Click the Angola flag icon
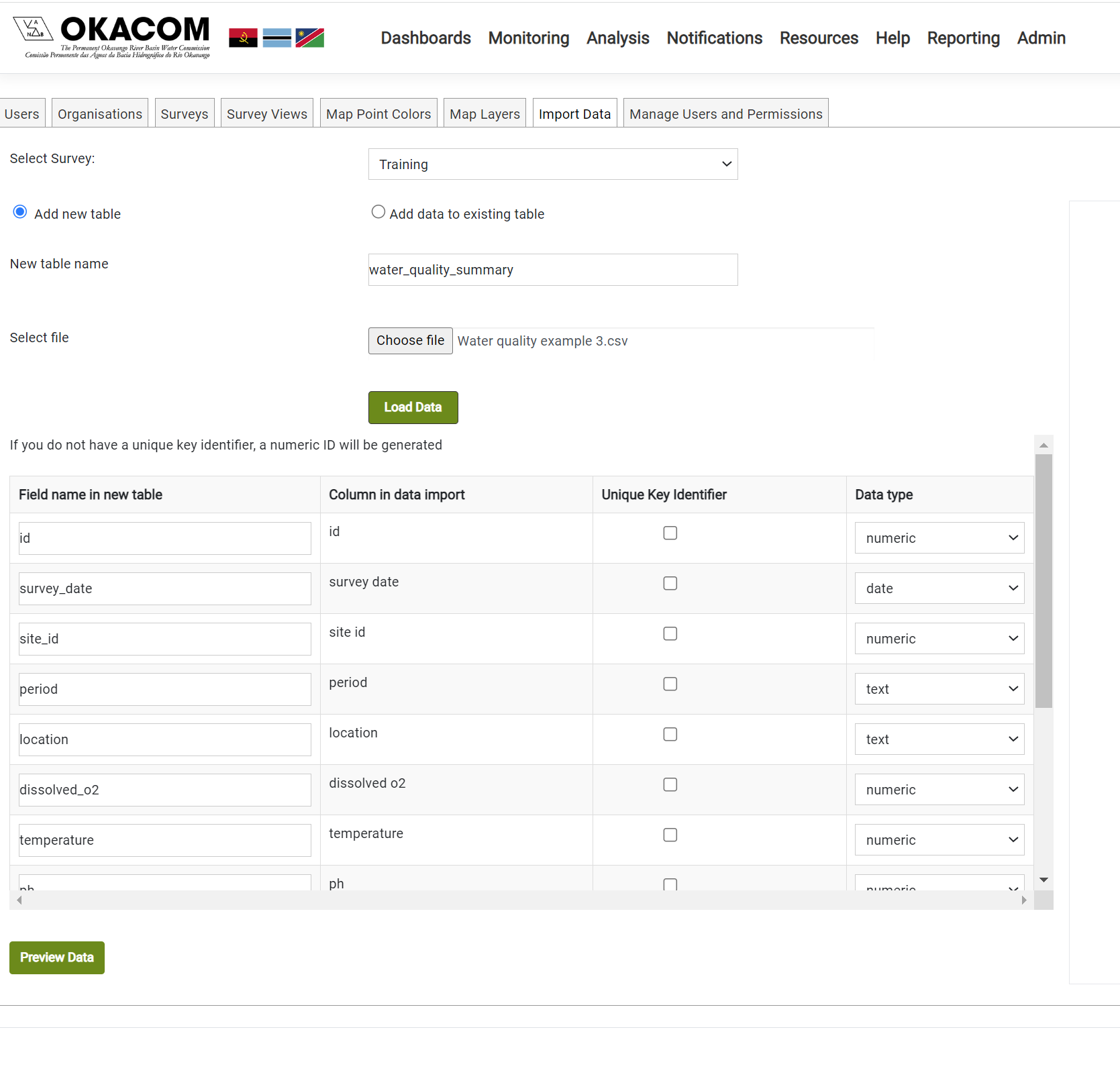 (x=243, y=38)
